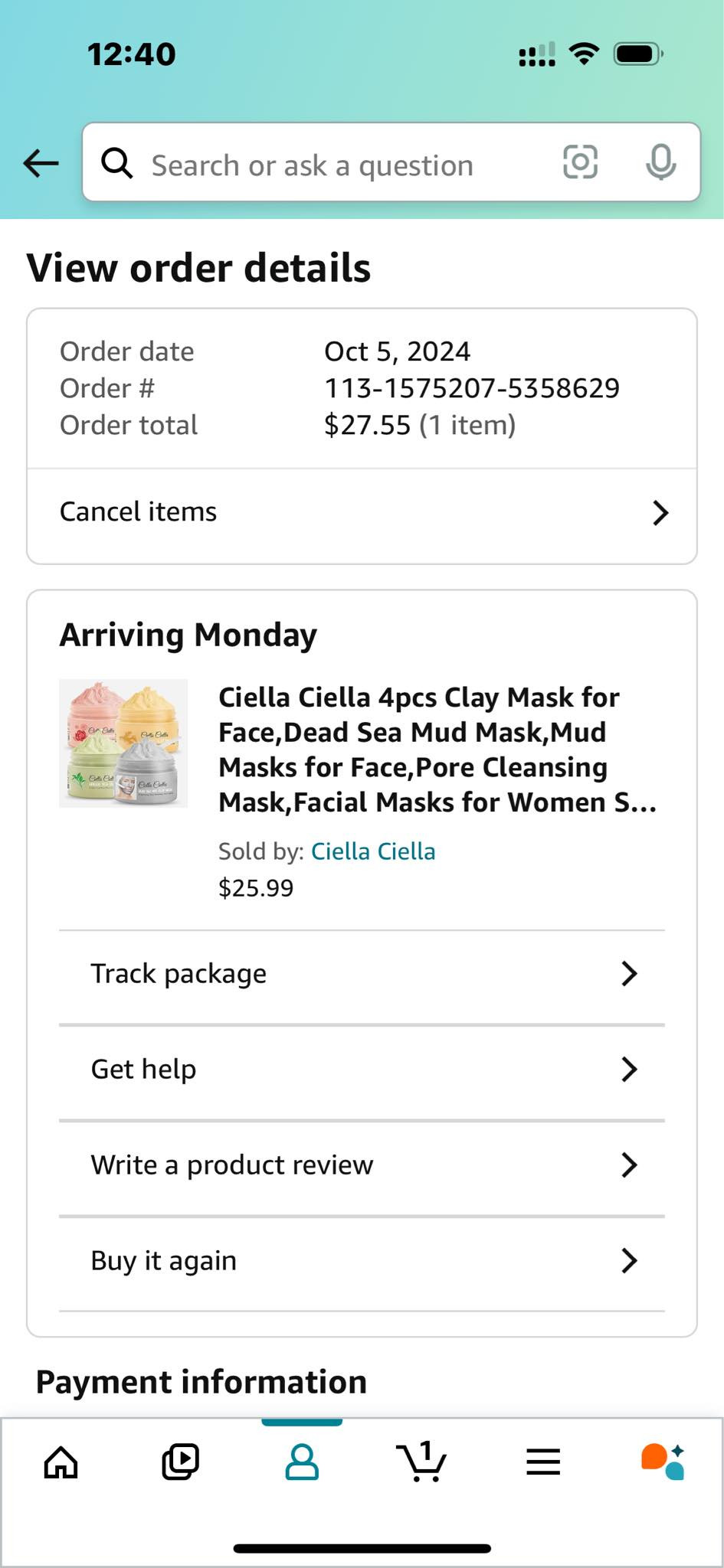Open the shopping cart icon
Image resolution: width=724 pixels, height=1568 pixels.
pyautogui.click(x=421, y=1462)
